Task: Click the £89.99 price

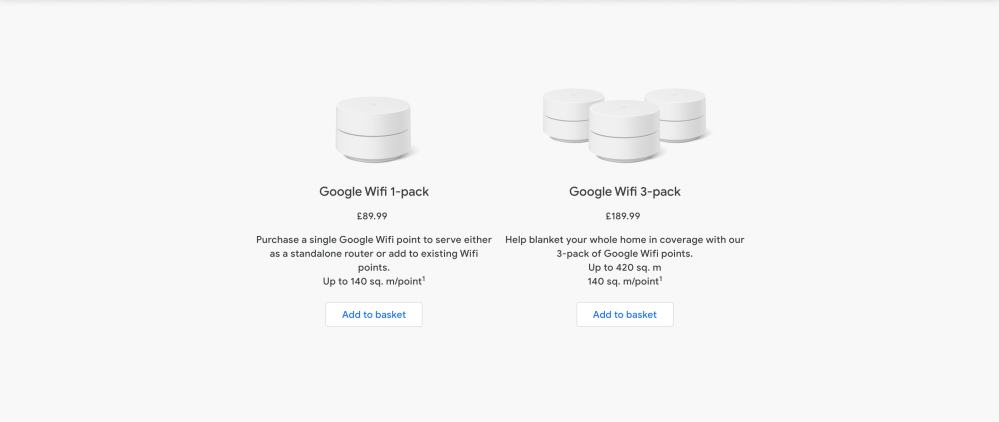Action: (373, 216)
